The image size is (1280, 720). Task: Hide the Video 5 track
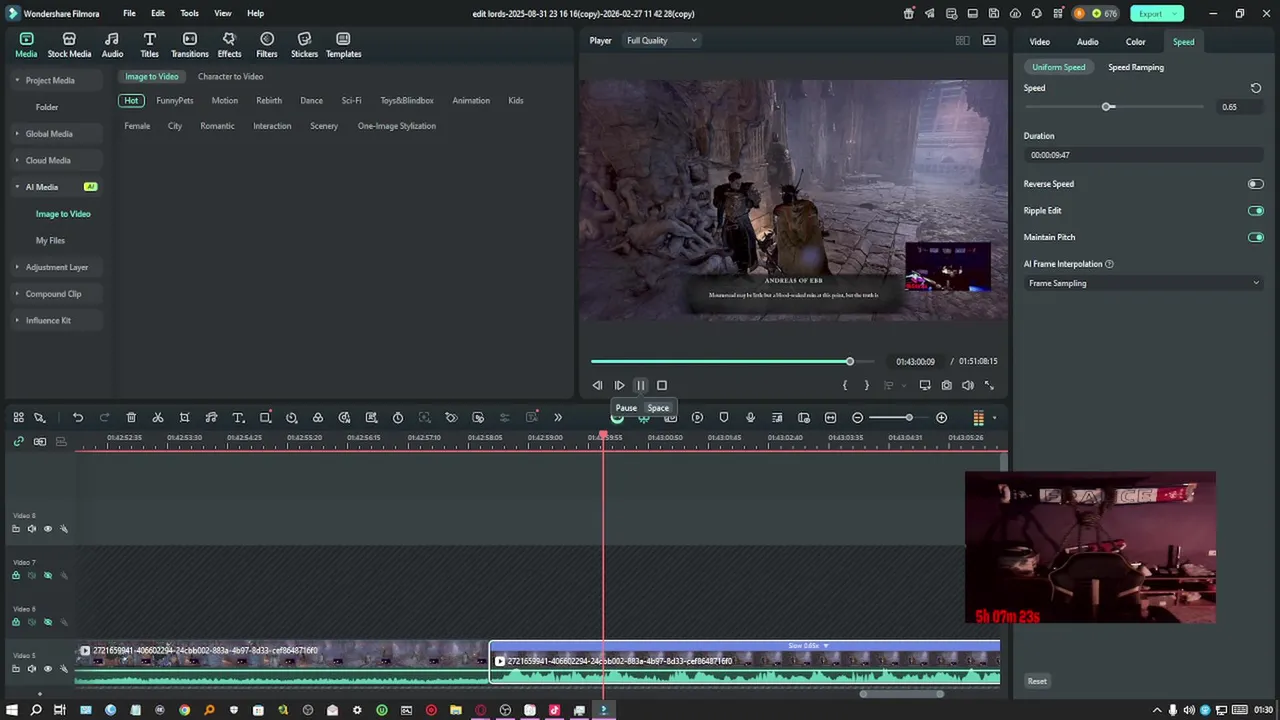pyautogui.click(x=47, y=669)
